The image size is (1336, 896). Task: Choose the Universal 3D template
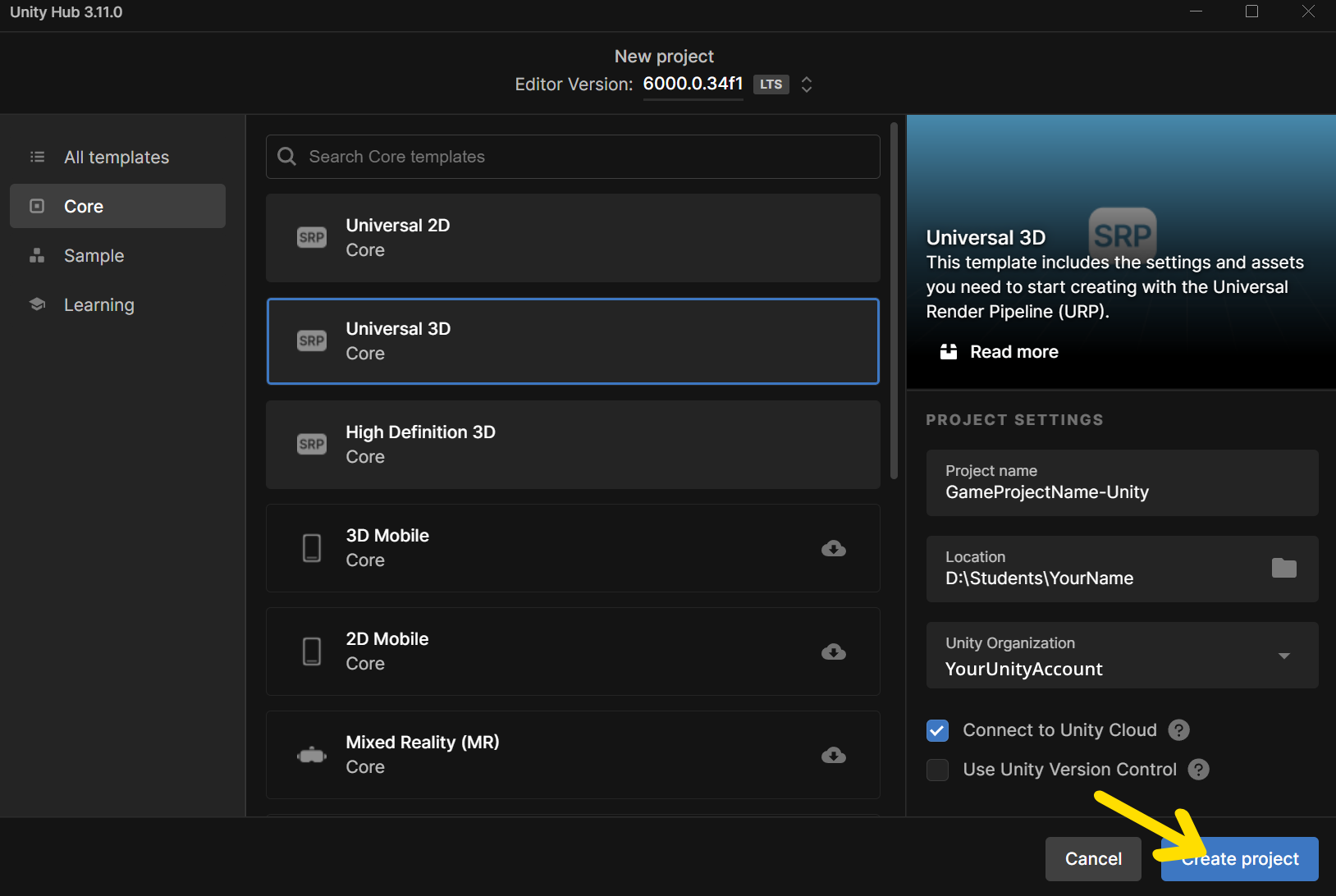tap(573, 341)
